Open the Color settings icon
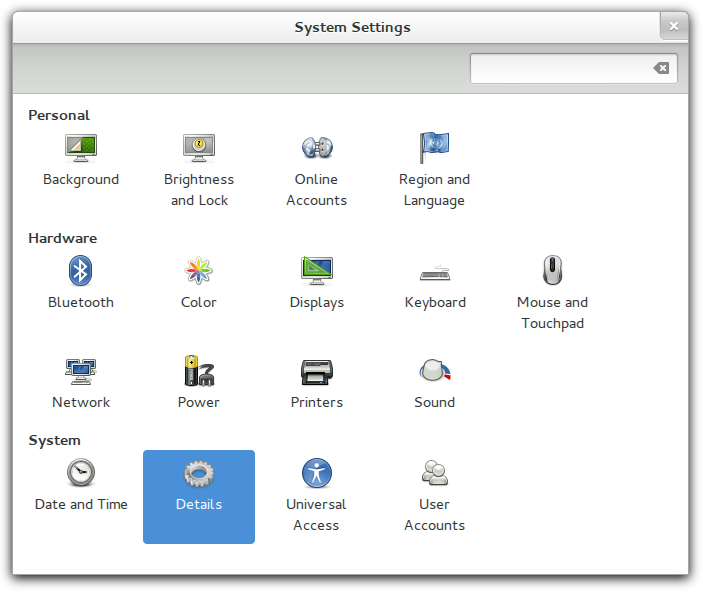This screenshot has width=703, height=592. tap(199, 270)
